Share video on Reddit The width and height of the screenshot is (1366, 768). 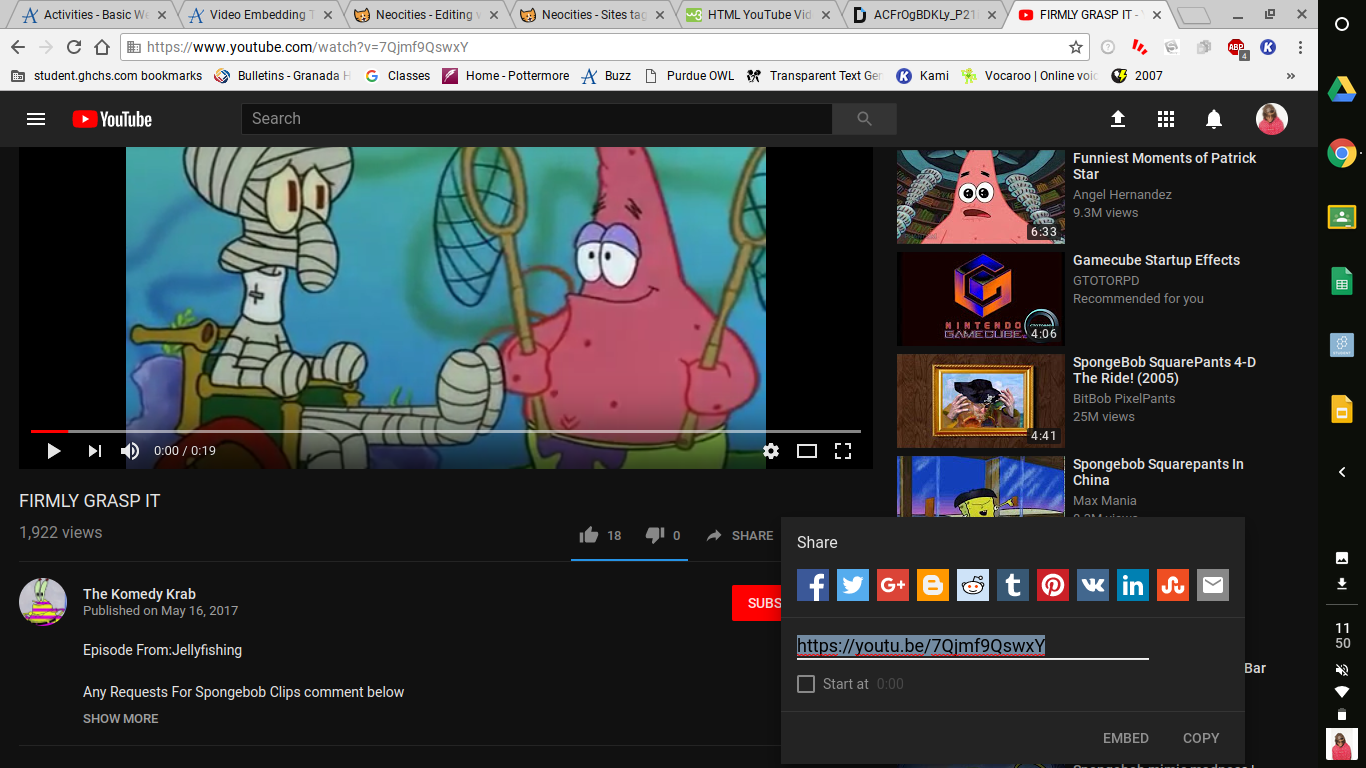(x=973, y=585)
